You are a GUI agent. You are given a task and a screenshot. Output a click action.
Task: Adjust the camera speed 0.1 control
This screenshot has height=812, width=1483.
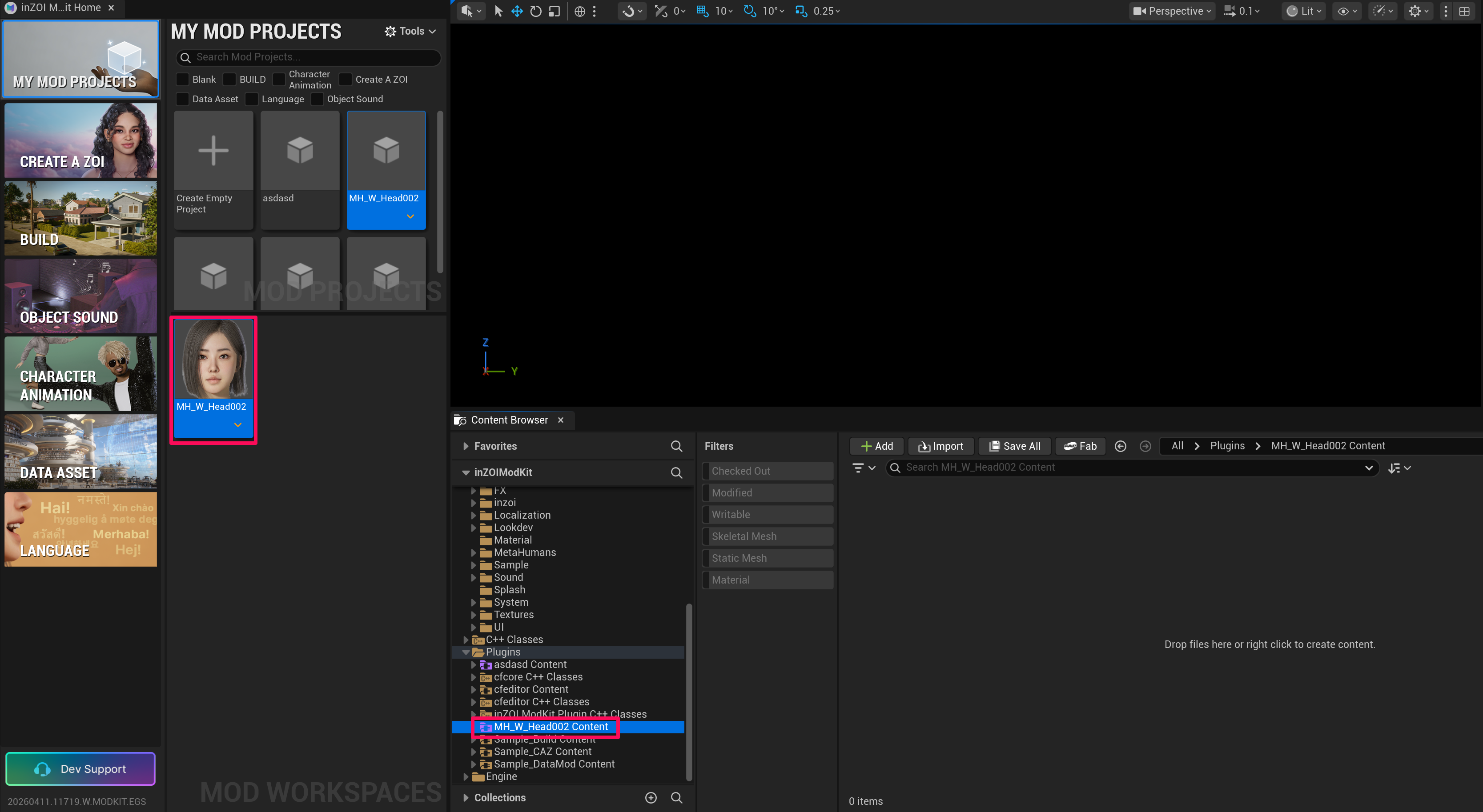point(1241,11)
